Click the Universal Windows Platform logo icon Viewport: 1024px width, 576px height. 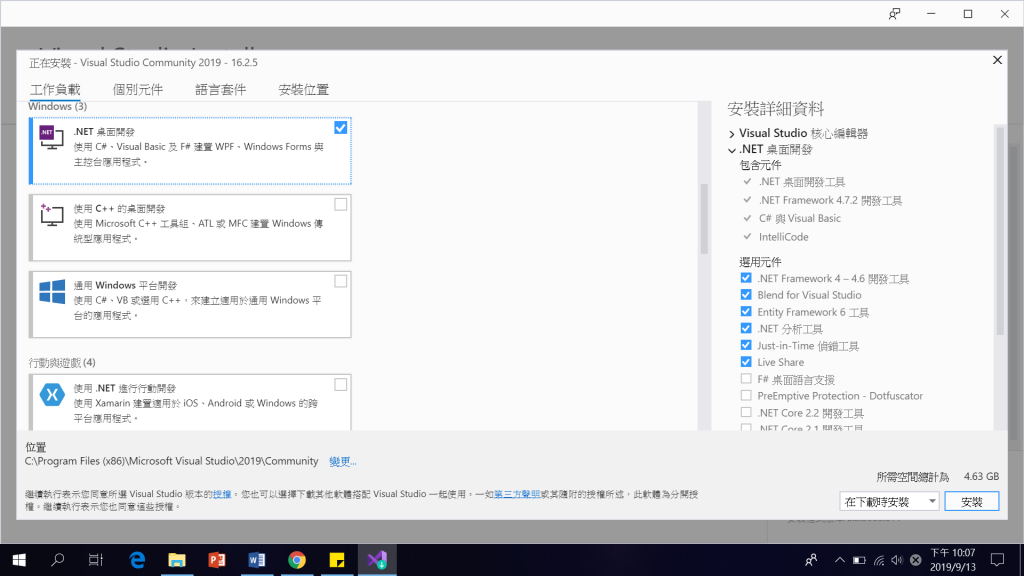pyautogui.click(x=52, y=291)
